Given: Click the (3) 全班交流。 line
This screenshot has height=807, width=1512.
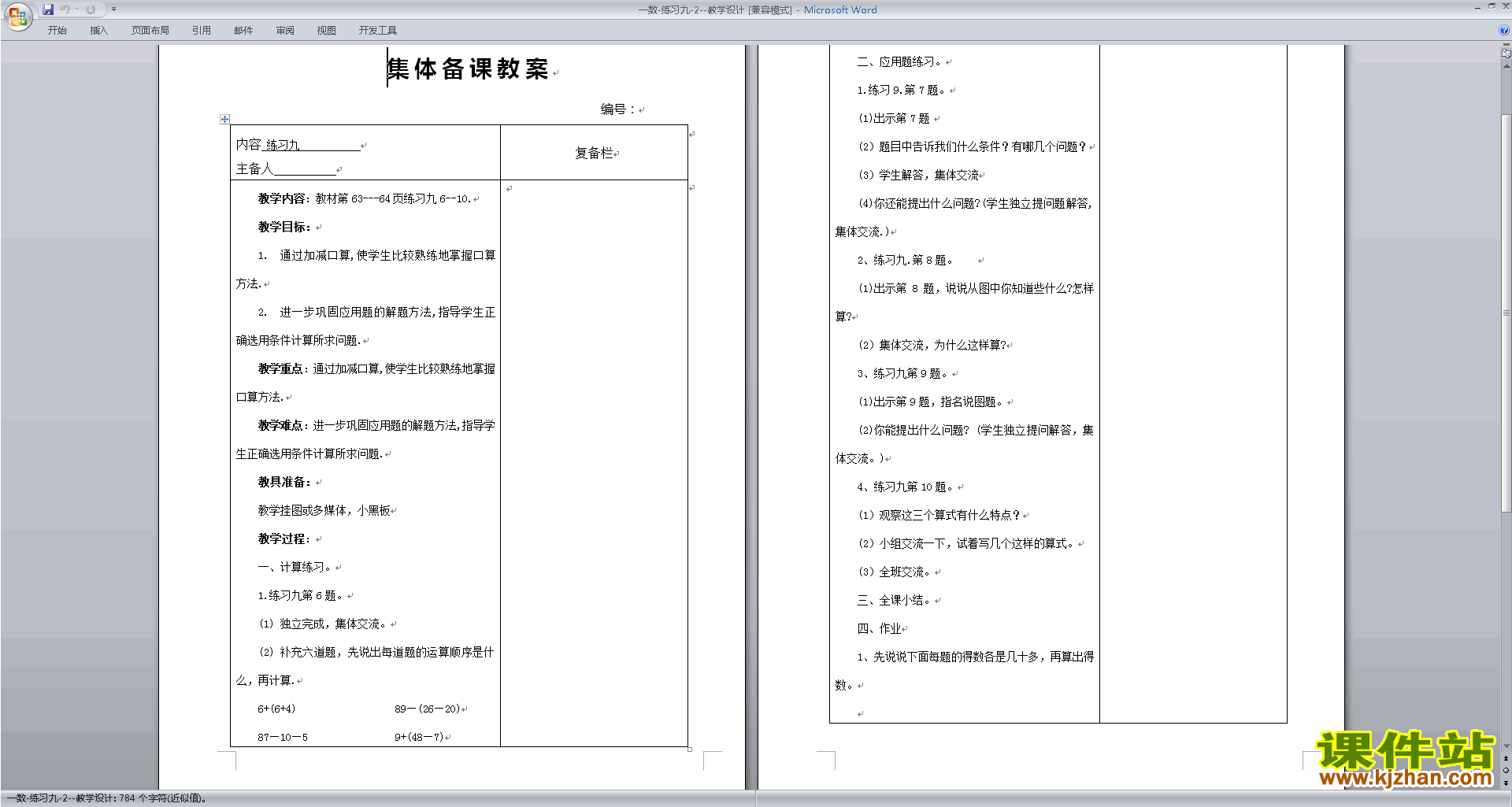Looking at the screenshot, I should pyautogui.click(x=895, y=572).
